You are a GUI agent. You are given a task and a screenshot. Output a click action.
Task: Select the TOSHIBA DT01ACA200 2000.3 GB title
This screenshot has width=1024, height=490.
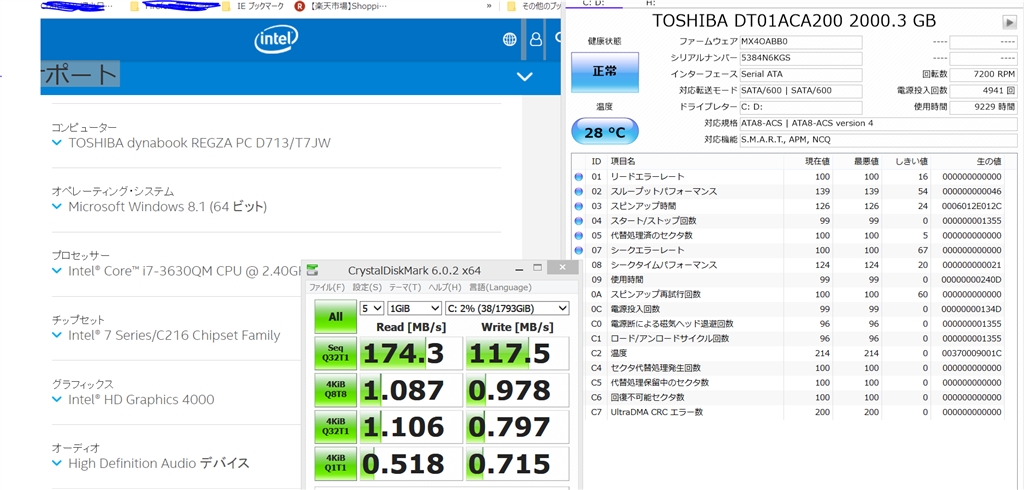click(x=794, y=21)
